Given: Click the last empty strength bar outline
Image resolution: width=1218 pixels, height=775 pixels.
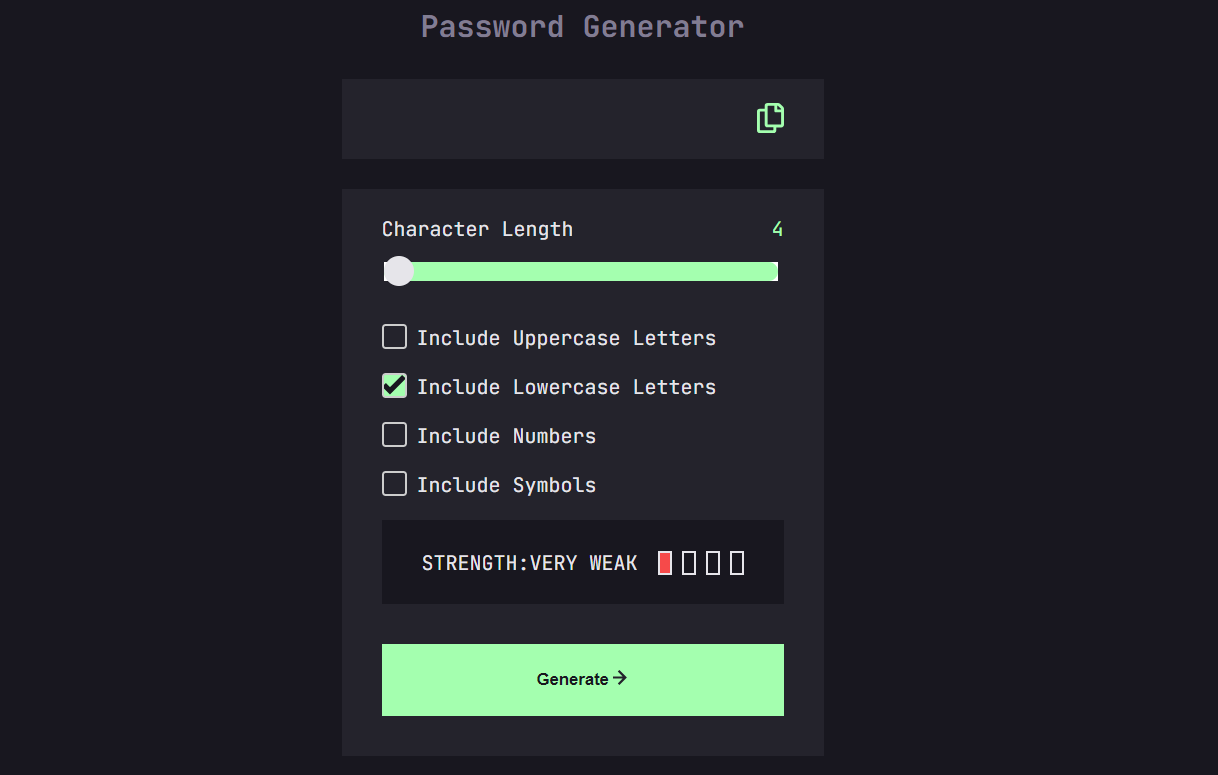Looking at the screenshot, I should [738, 562].
